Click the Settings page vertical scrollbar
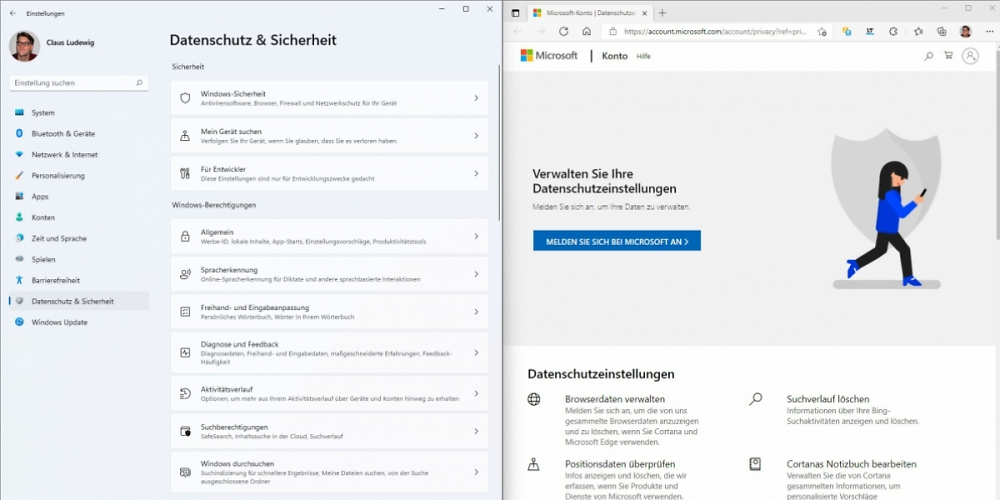 tap(499, 142)
